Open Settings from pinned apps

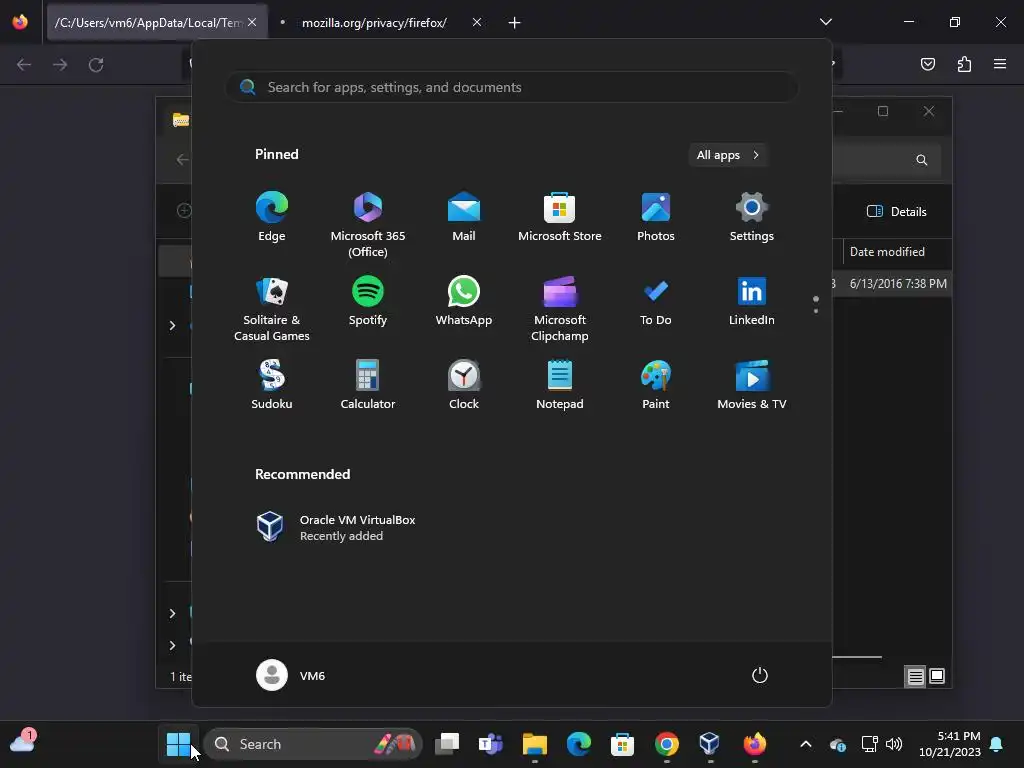pyautogui.click(x=752, y=216)
